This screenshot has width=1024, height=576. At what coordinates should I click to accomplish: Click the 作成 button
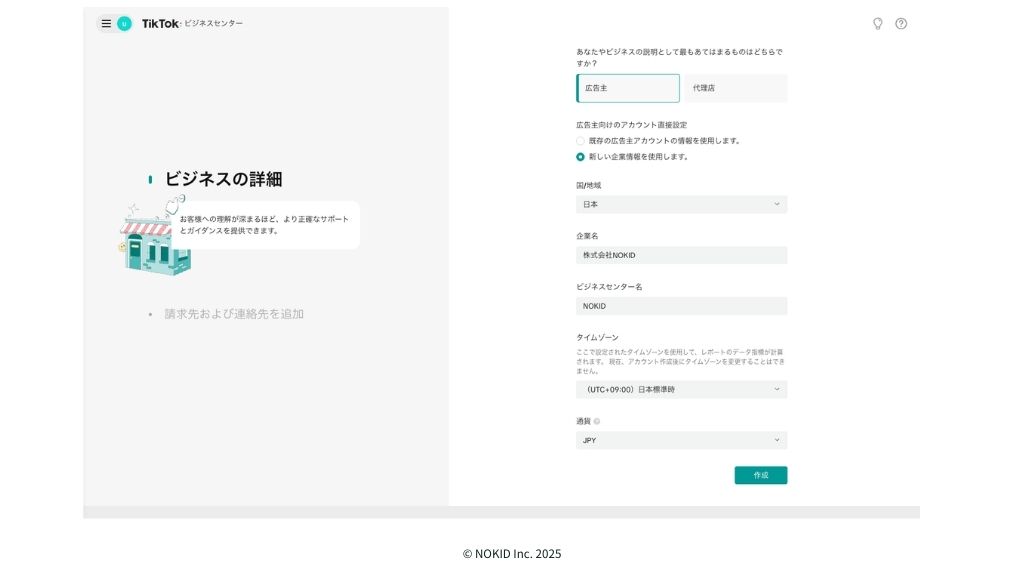[x=761, y=475]
